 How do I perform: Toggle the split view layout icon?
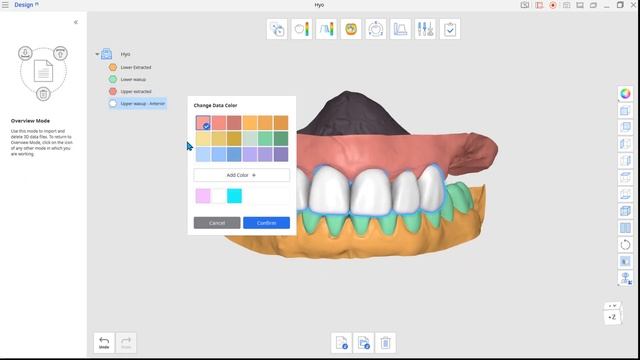coord(625,228)
